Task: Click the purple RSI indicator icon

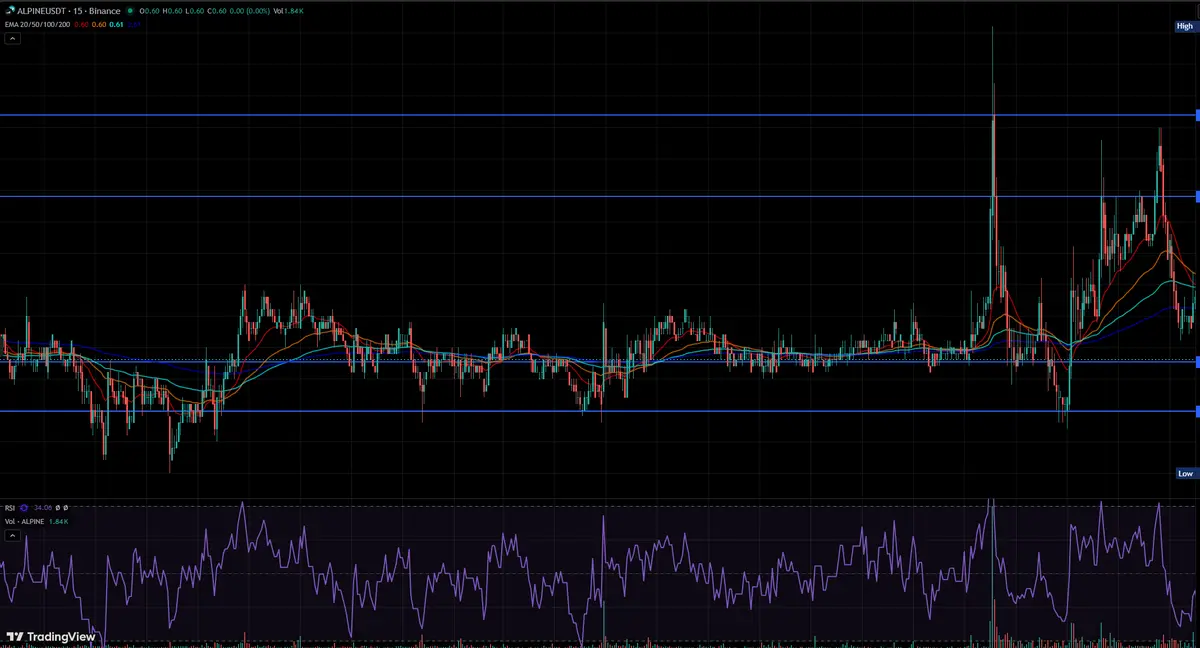Action: [25, 507]
